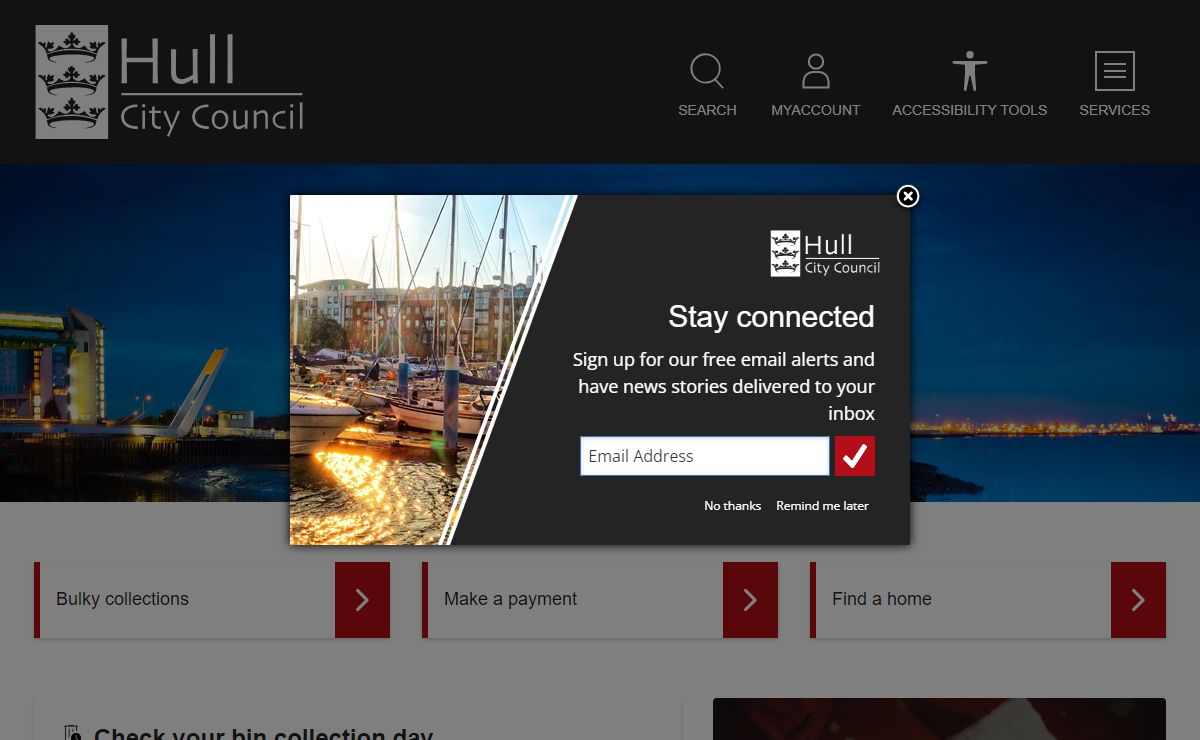Open the Make a payment link
The image size is (1200, 740).
(x=510, y=599)
